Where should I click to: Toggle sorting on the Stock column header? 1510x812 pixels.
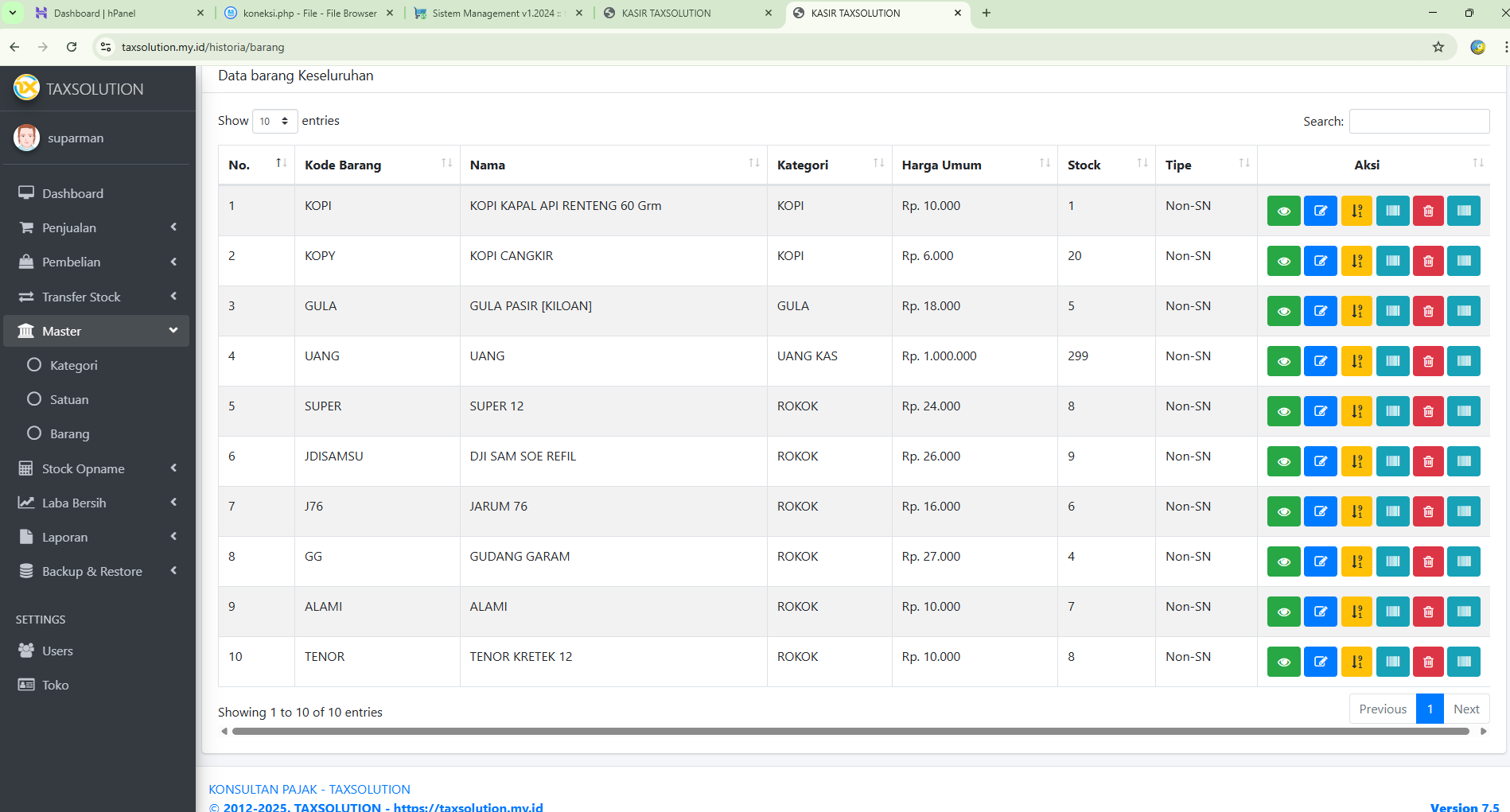click(x=1106, y=165)
